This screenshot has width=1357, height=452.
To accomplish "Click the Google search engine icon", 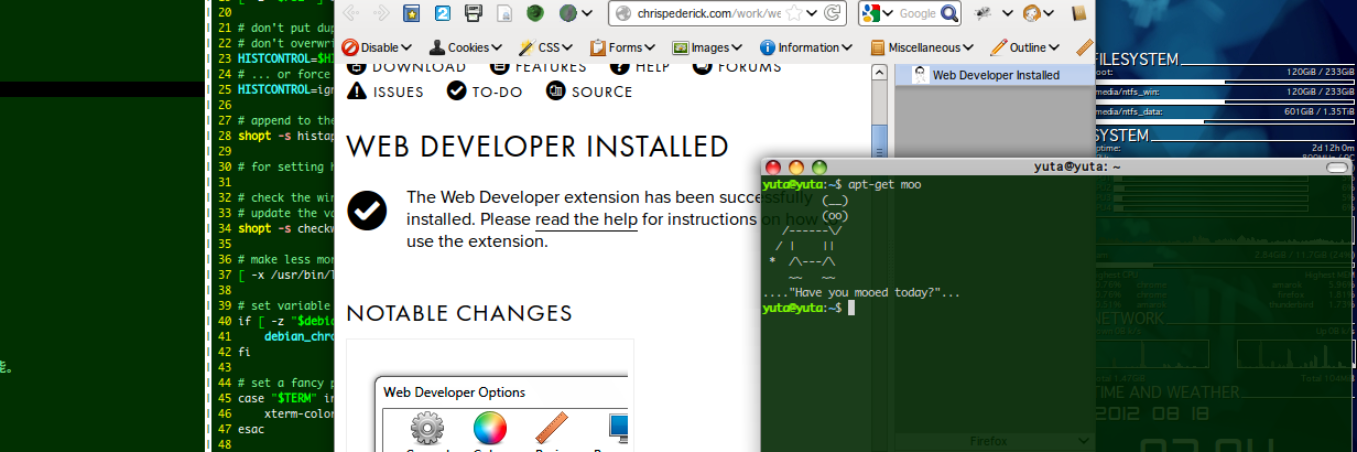I will [870, 13].
